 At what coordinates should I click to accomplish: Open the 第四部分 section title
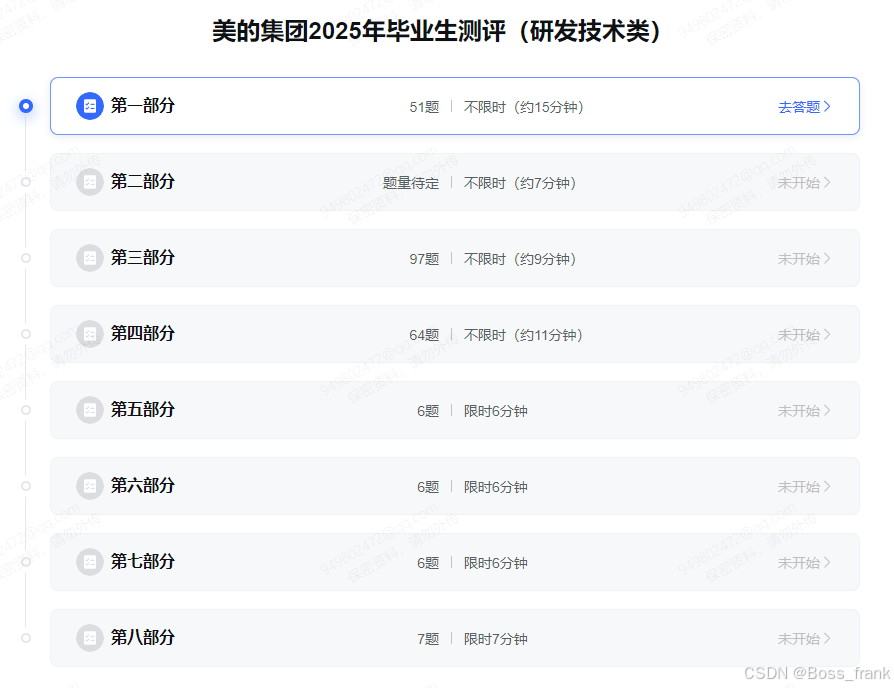coord(143,333)
